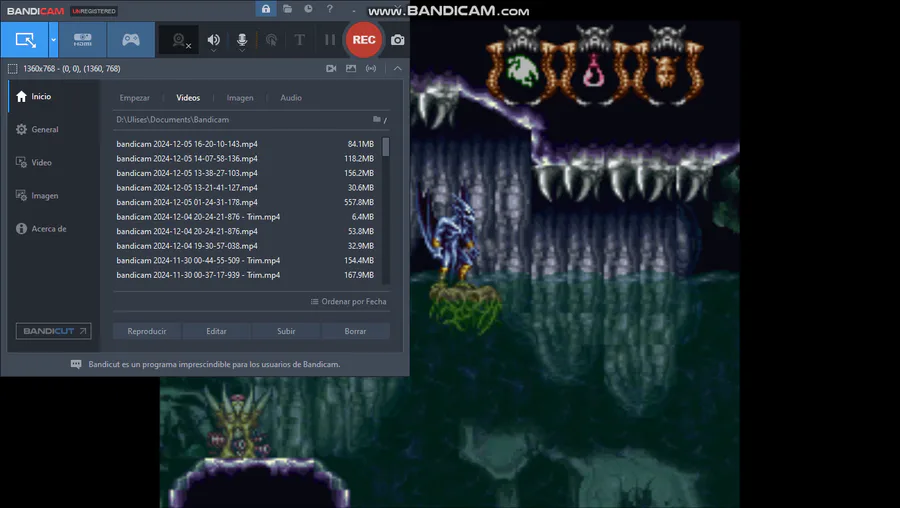Select bandicam 2024-11-30 00-37-17-939 - Trim.mp4

(246, 275)
